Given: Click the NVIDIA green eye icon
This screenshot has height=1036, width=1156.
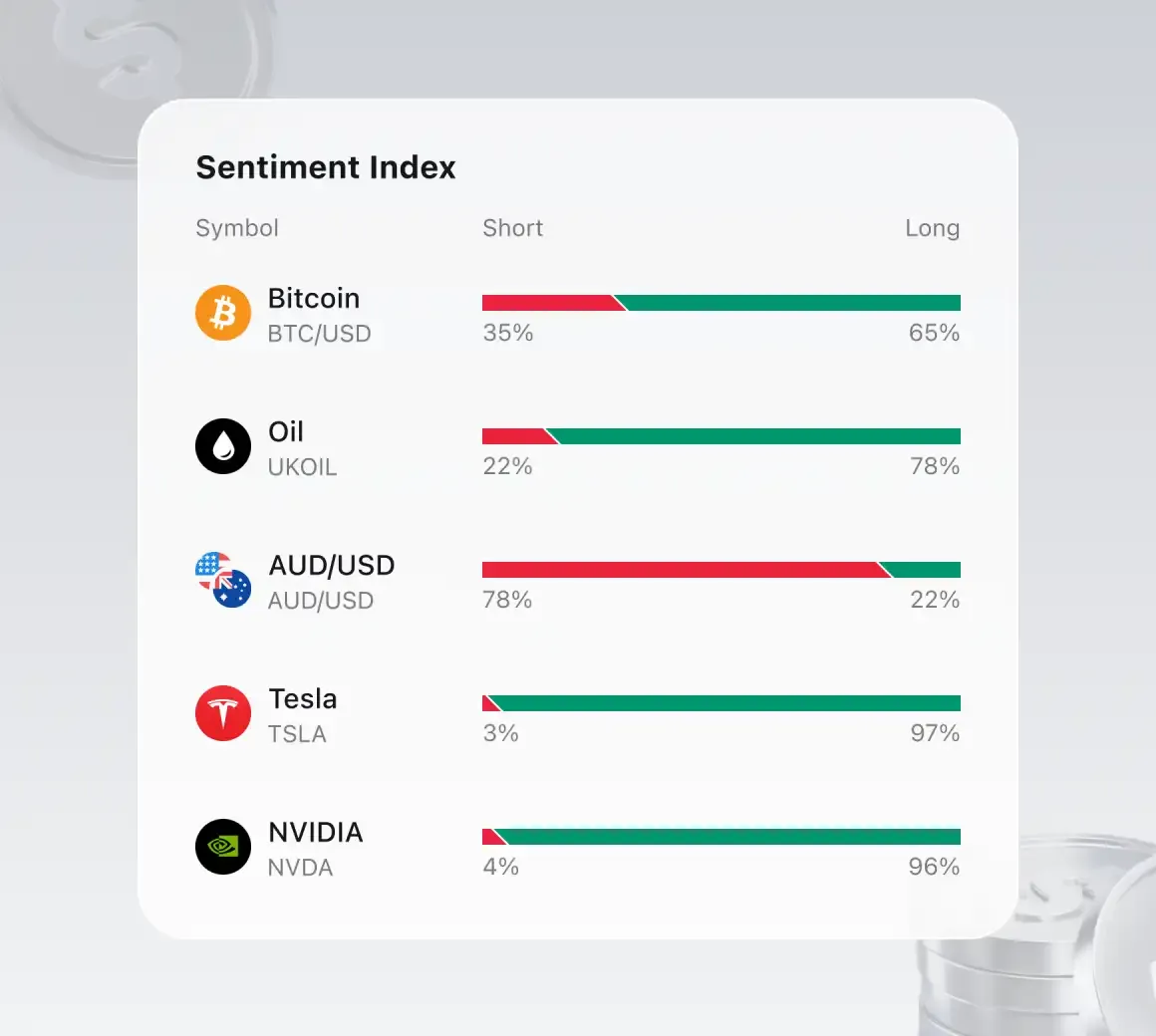Looking at the screenshot, I should tap(223, 847).
